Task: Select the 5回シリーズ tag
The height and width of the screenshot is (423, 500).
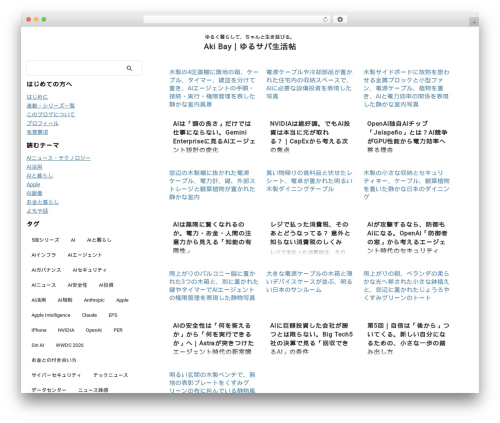Action: point(45,240)
